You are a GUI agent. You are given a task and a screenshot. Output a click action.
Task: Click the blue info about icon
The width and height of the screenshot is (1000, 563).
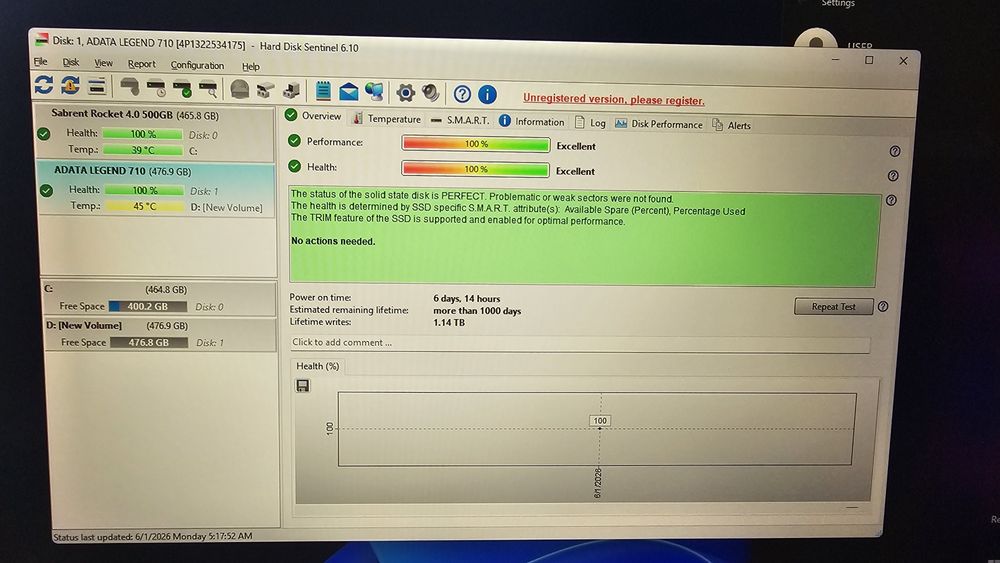[x=487, y=95]
